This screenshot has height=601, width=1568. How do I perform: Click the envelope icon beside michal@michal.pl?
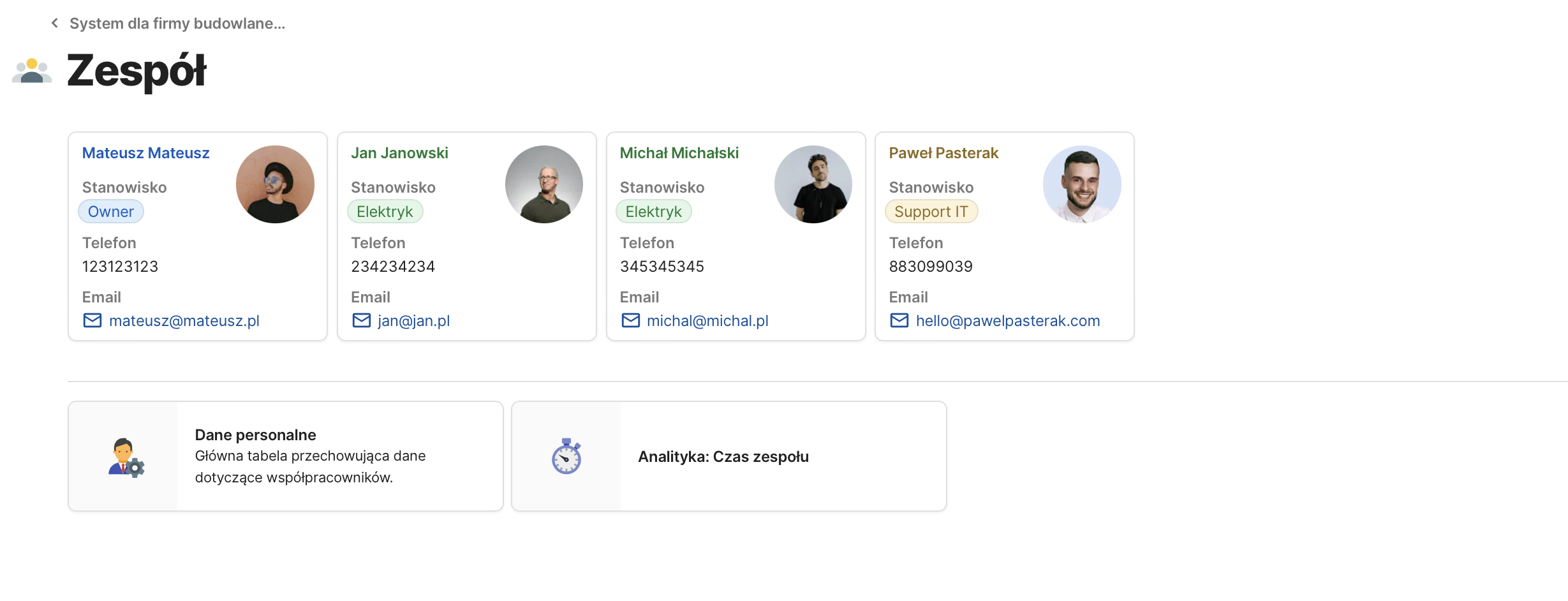631,320
